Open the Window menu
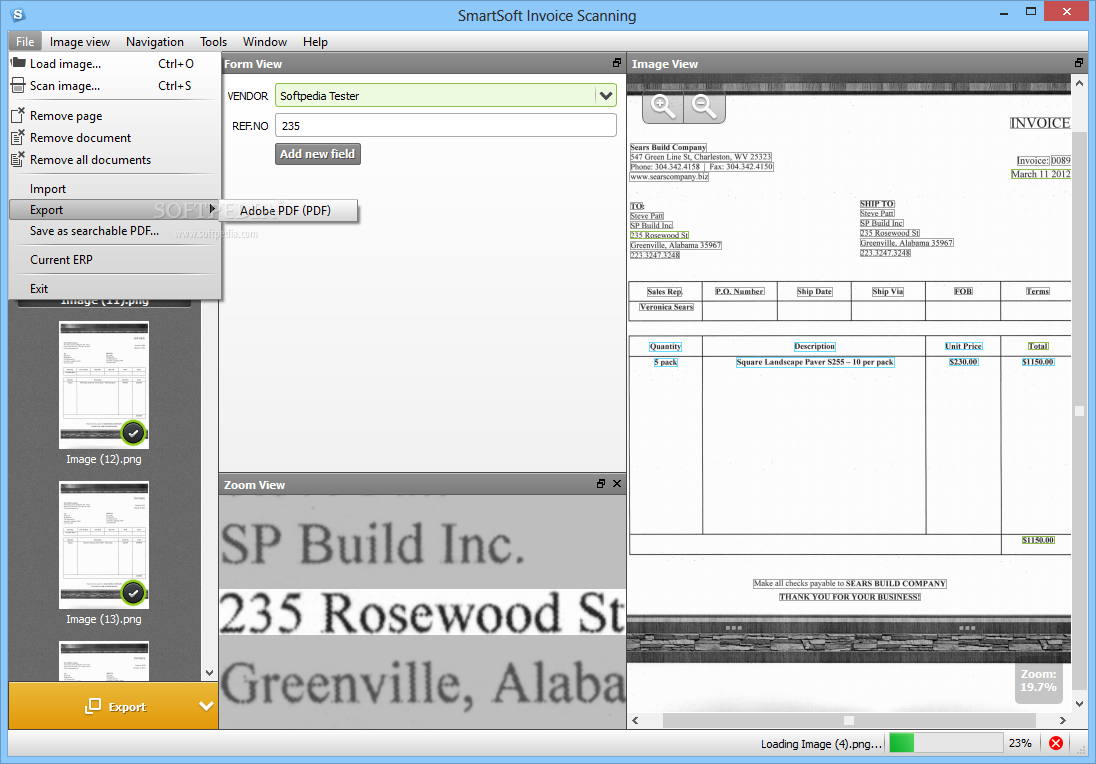Screen dimensions: 1096x764 coord(265,42)
